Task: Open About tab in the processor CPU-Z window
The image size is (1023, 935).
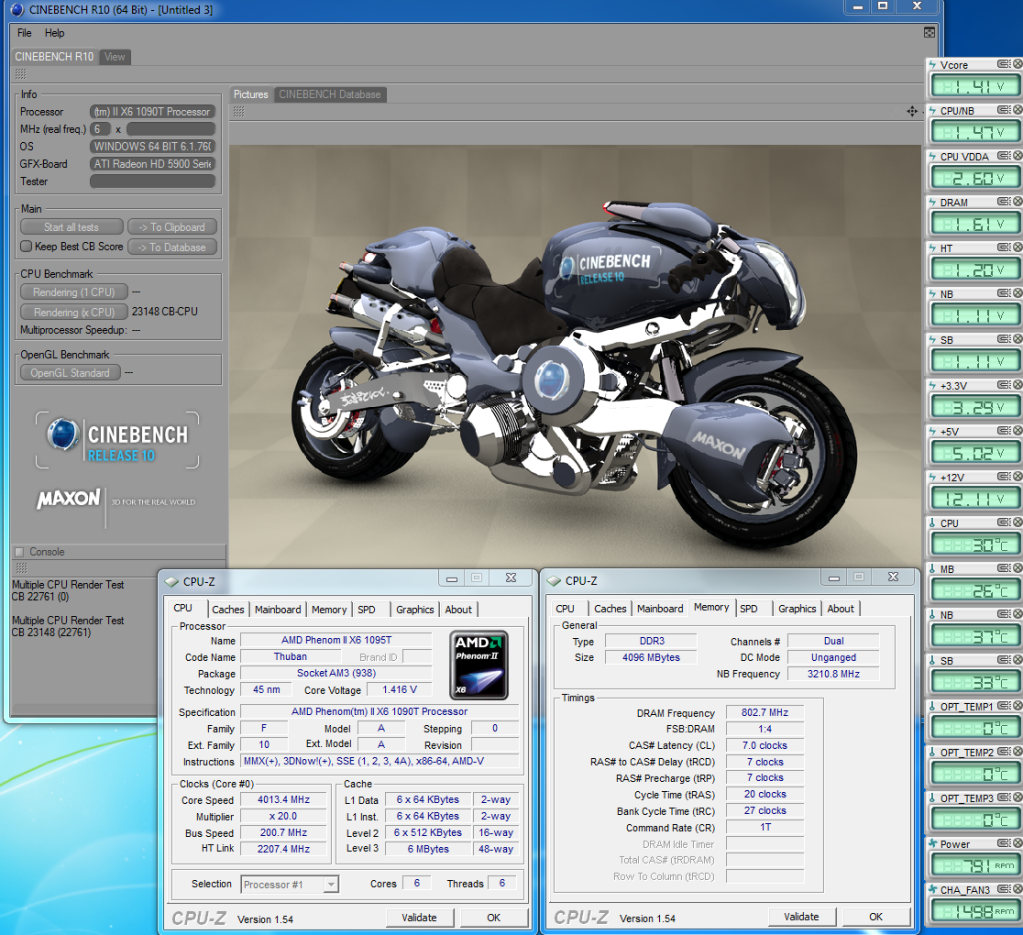Action: (459, 609)
